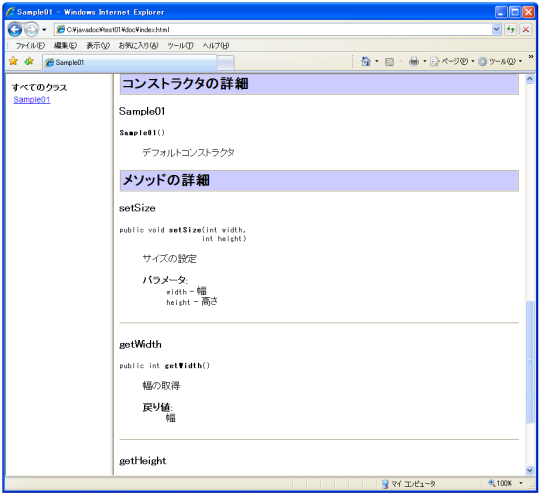Open the ツール(O) gear command bar menu

click(x=500, y=62)
